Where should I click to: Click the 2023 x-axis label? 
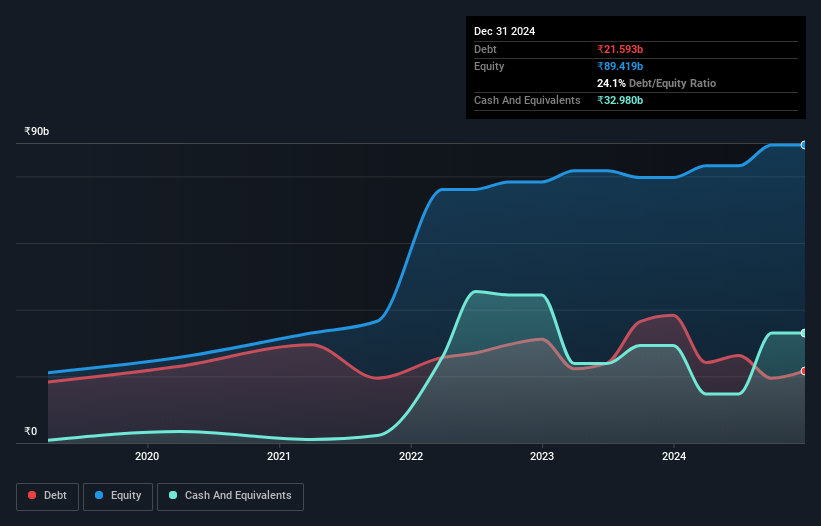[x=542, y=456]
